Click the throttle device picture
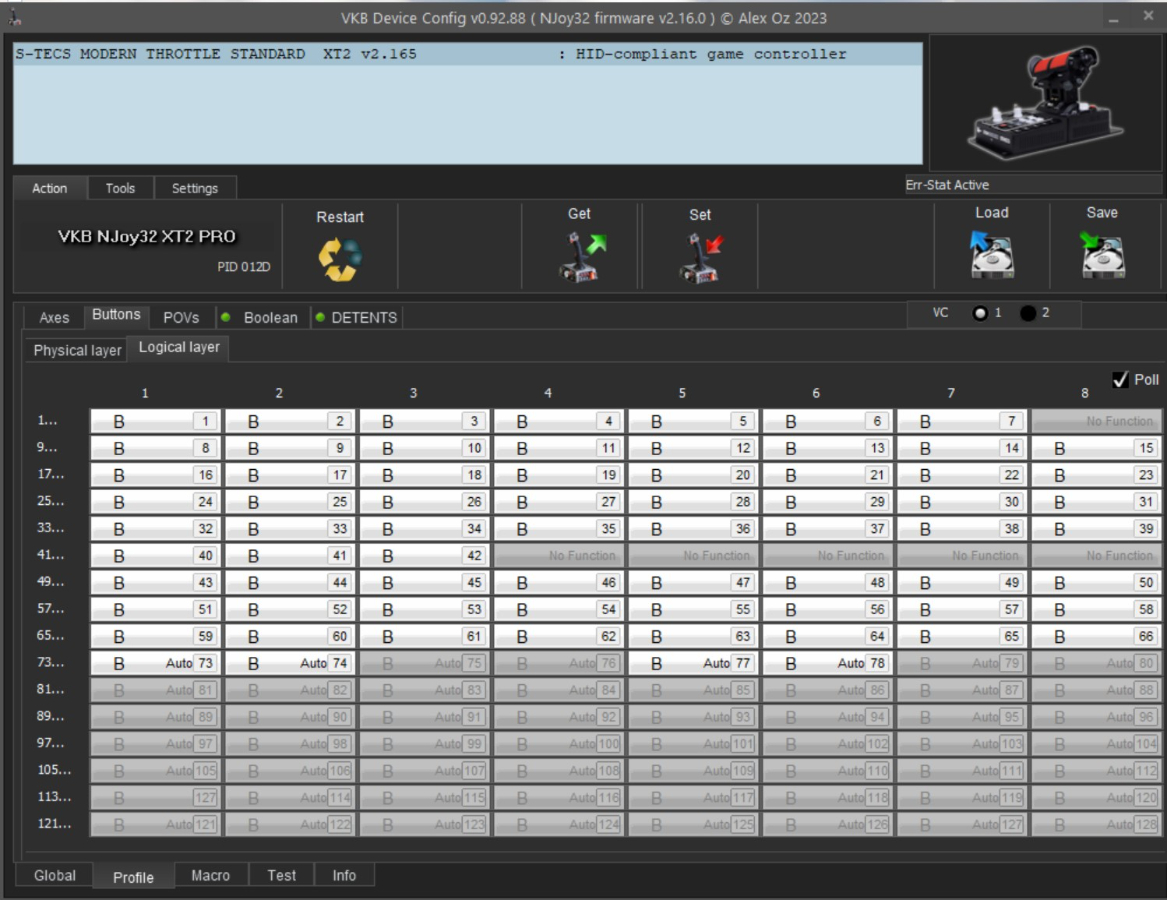1167x900 pixels. [x=1046, y=103]
